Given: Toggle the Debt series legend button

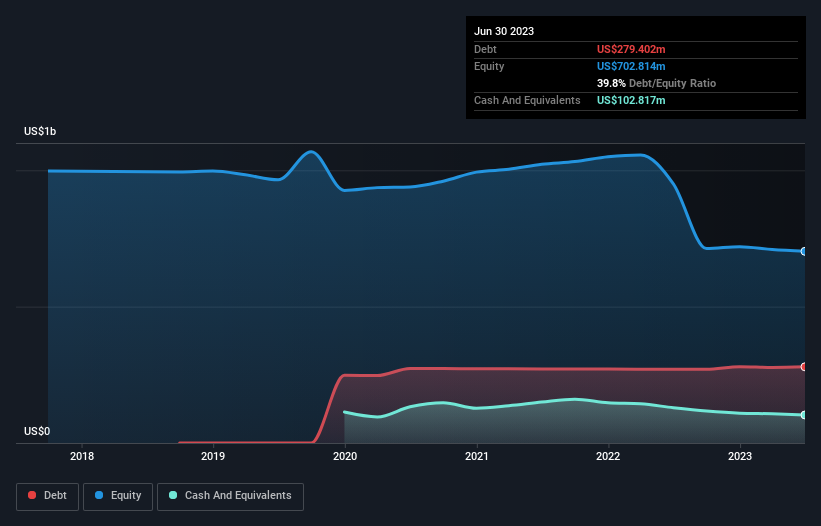Looking at the screenshot, I should (x=48, y=496).
